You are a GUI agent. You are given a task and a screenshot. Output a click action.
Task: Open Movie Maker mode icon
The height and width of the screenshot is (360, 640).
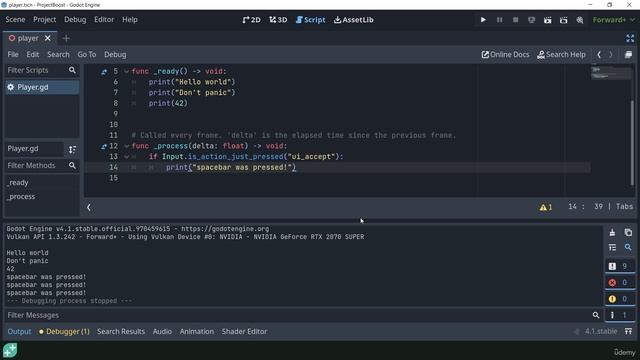(x=580, y=20)
